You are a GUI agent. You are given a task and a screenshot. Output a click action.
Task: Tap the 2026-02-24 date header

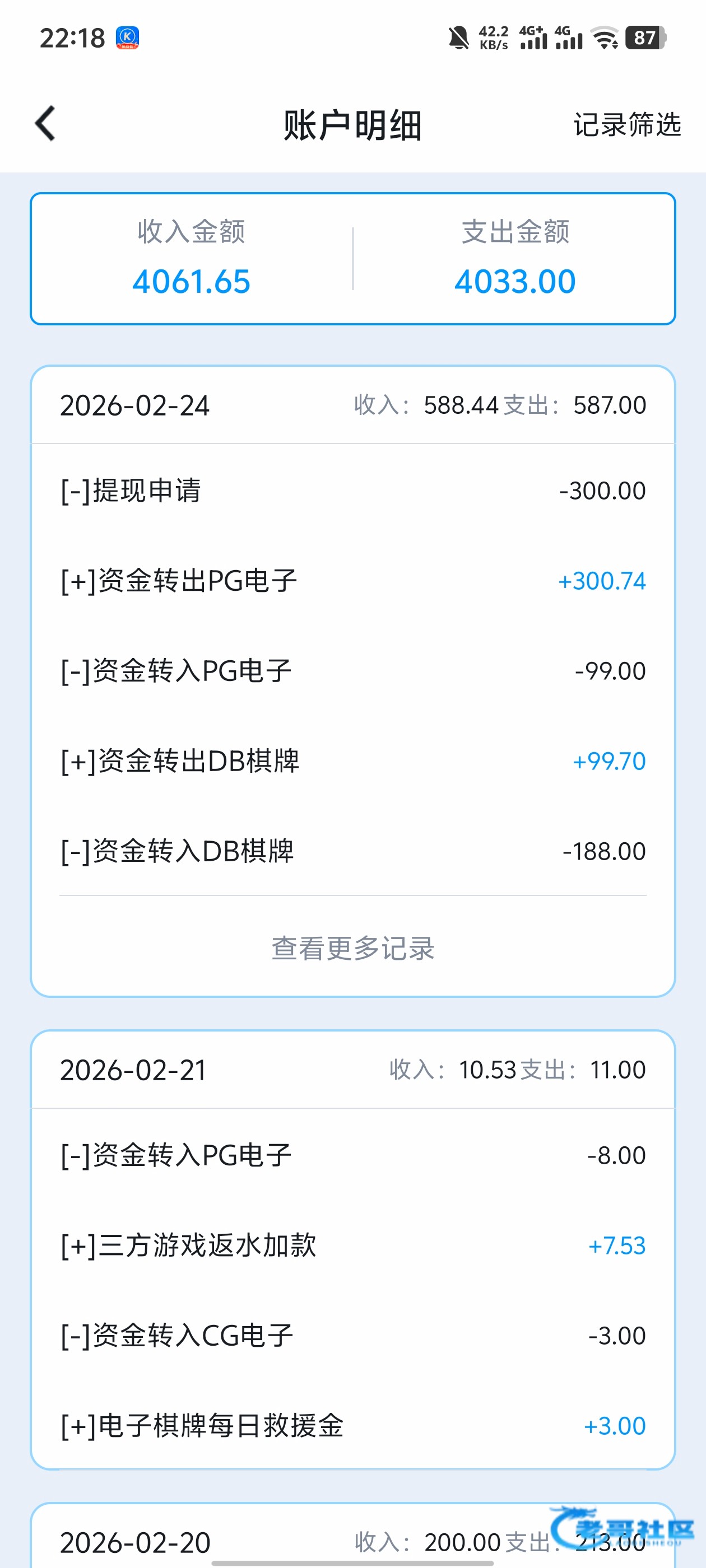tap(134, 405)
